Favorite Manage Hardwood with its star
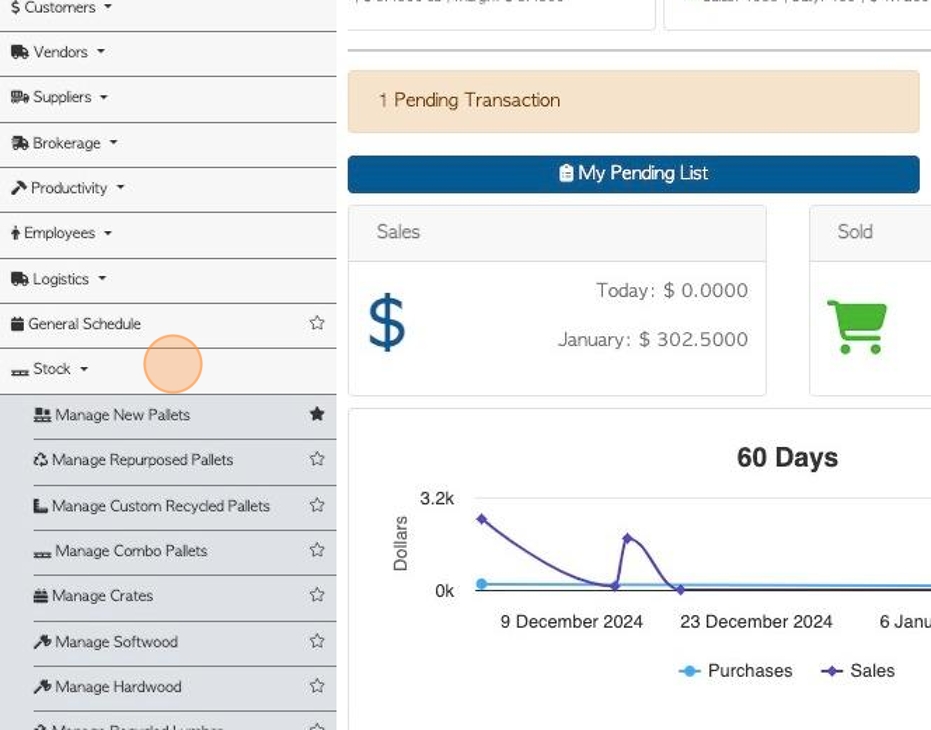This screenshot has width=931, height=730. coord(317,686)
